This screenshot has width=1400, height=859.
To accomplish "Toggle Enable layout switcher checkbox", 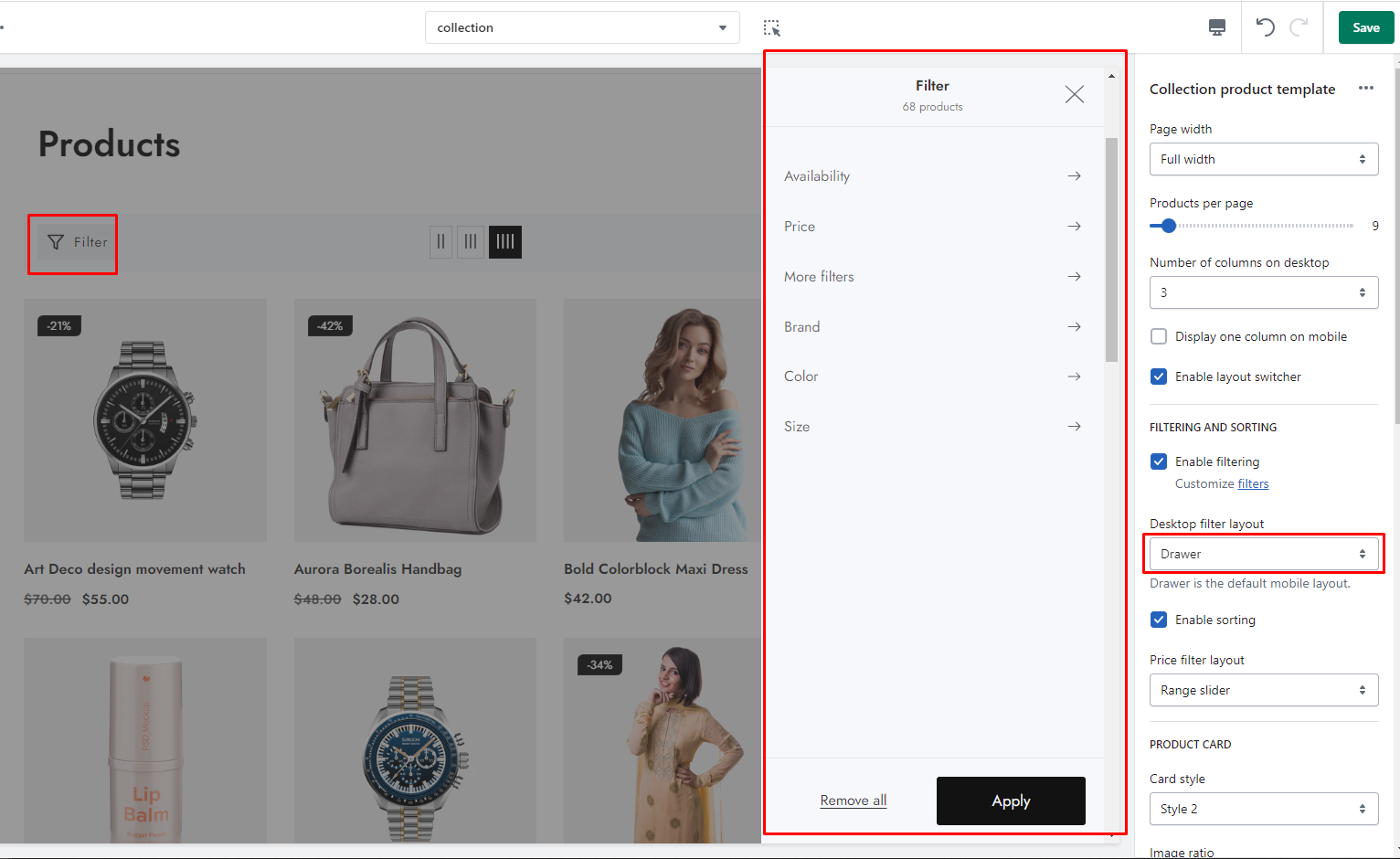I will (x=1159, y=376).
